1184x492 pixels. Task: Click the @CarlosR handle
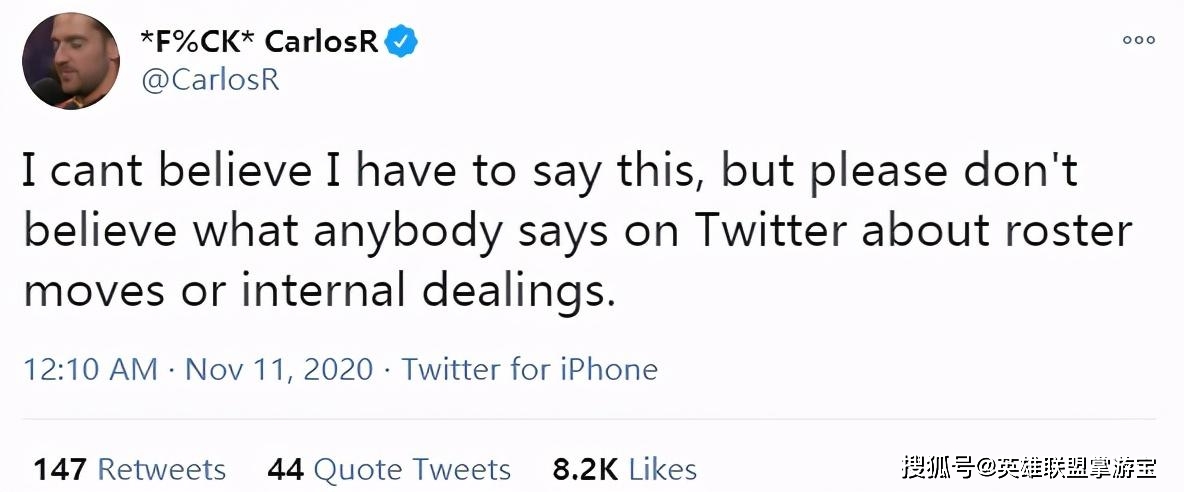211,80
